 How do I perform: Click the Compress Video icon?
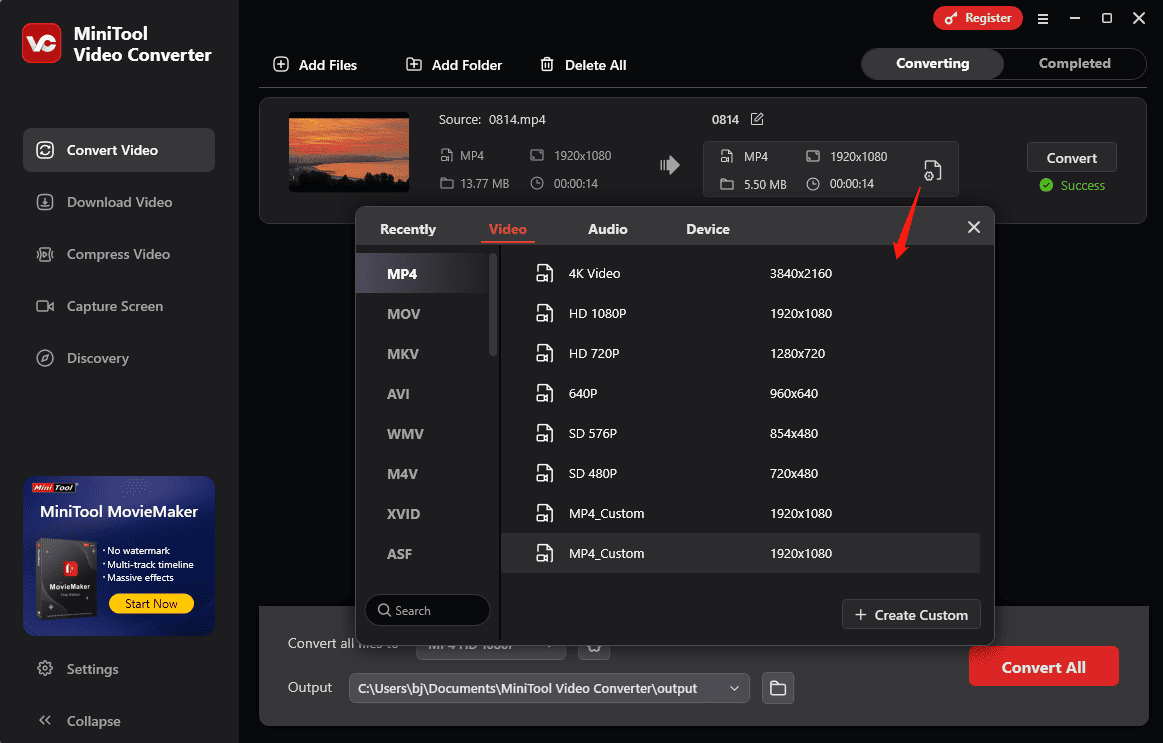click(45, 254)
